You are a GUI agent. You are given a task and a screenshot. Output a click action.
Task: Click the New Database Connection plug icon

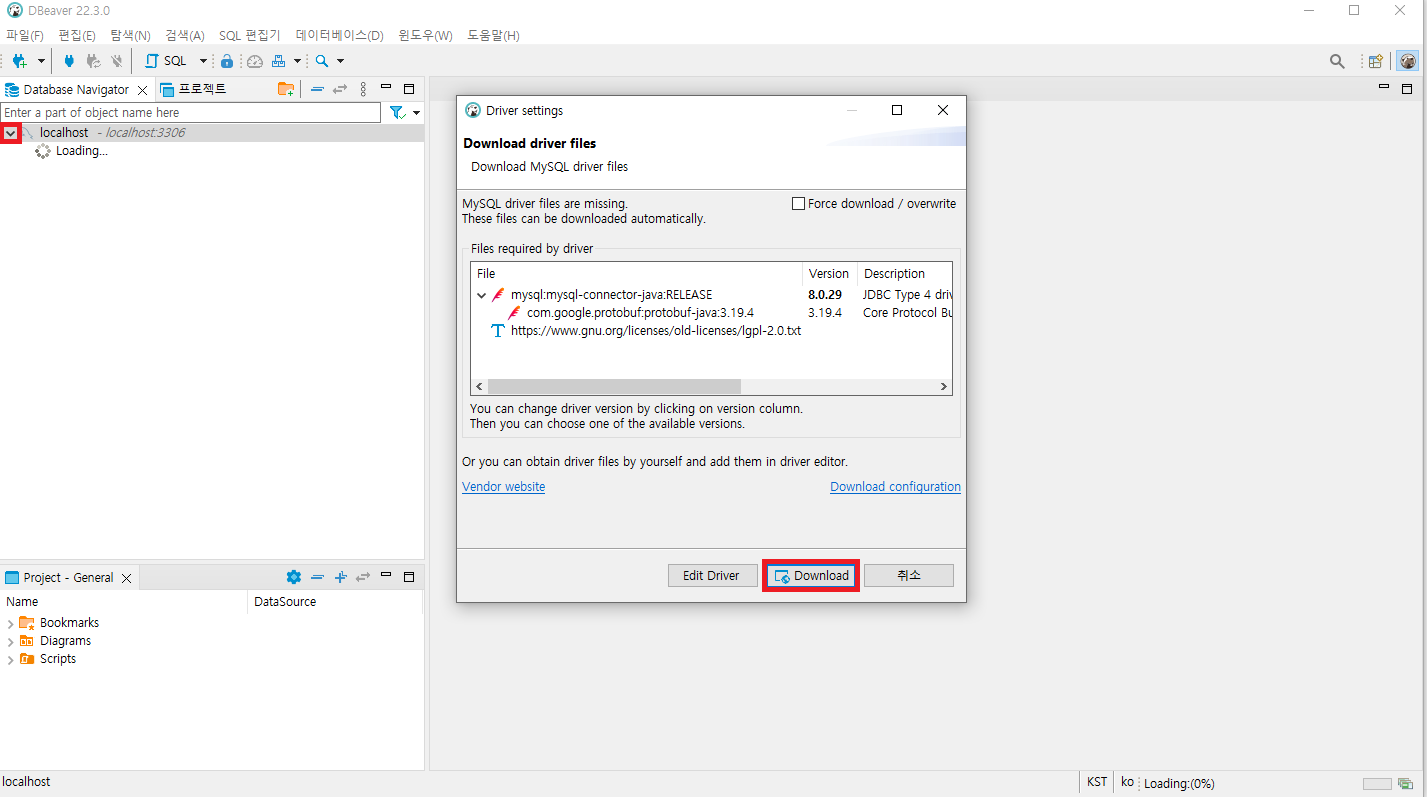19,61
